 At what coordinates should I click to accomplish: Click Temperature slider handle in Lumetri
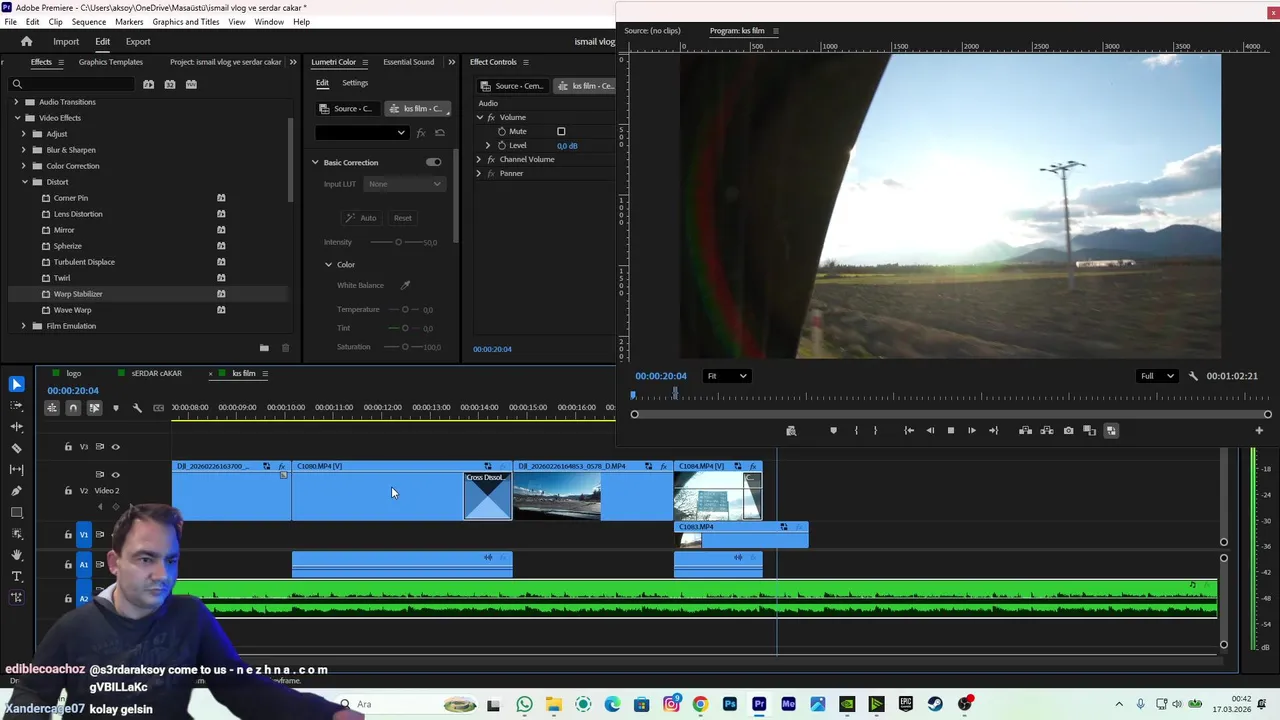click(x=405, y=309)
